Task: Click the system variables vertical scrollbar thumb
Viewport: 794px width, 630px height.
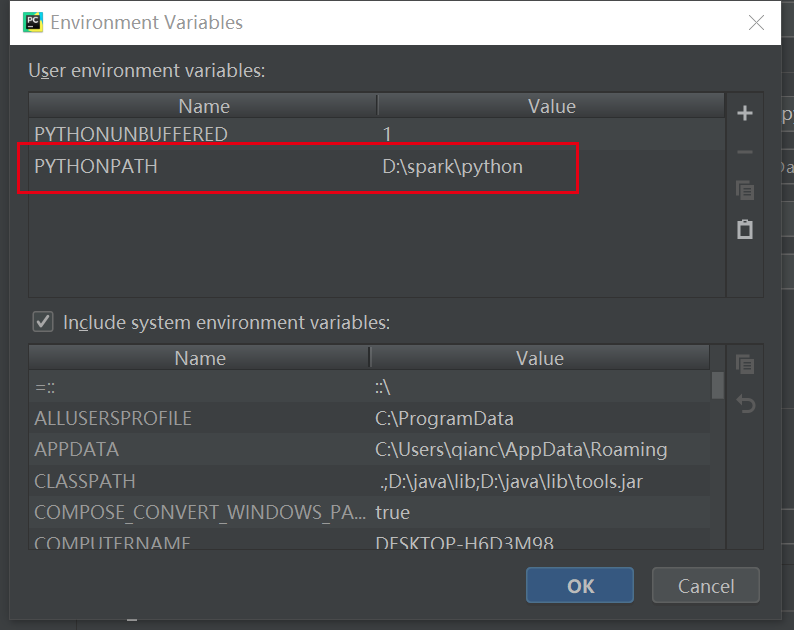Action: tap(718, 385)
